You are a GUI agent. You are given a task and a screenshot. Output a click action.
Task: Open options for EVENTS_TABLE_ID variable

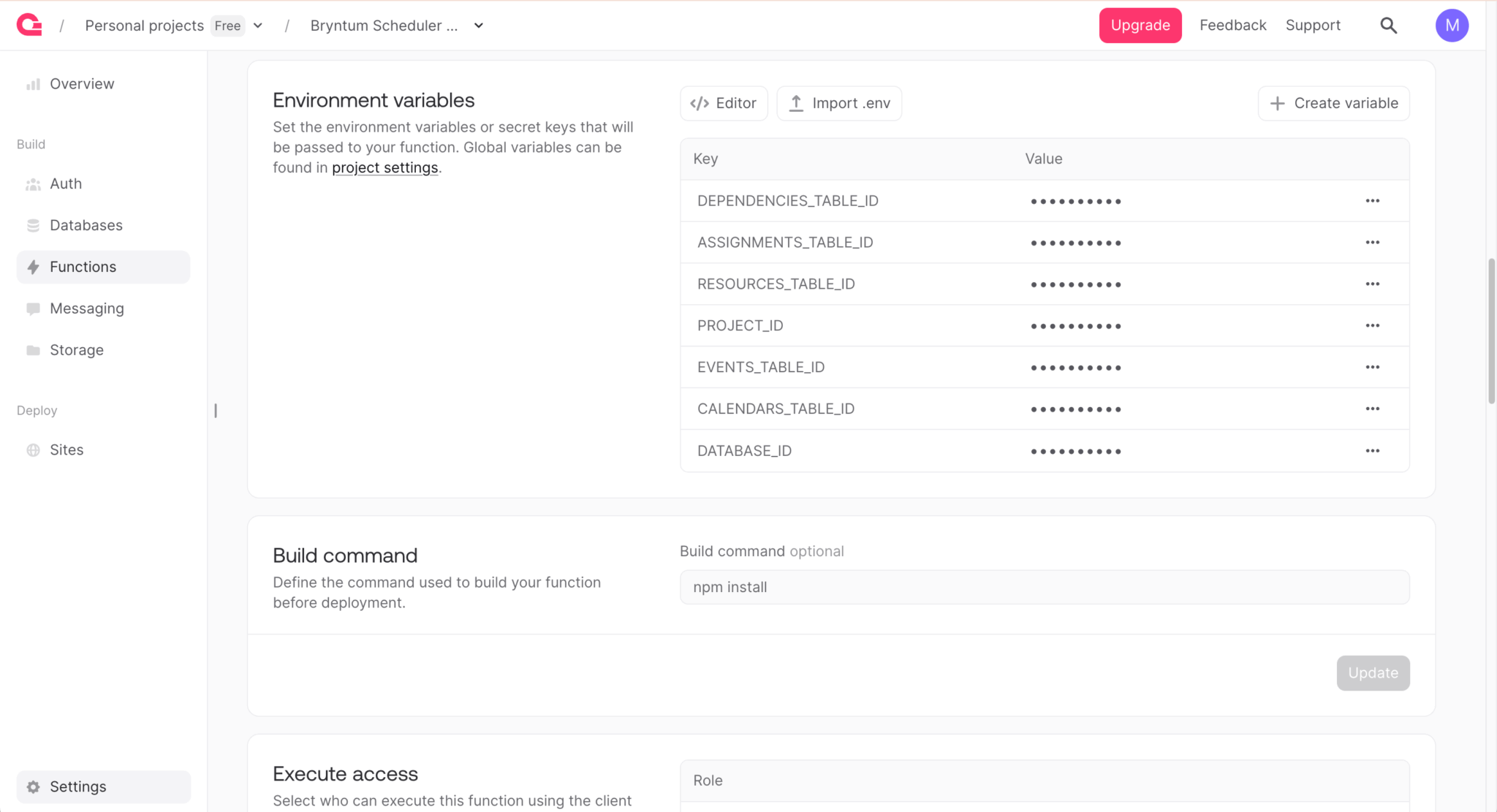coord(1372,368)
